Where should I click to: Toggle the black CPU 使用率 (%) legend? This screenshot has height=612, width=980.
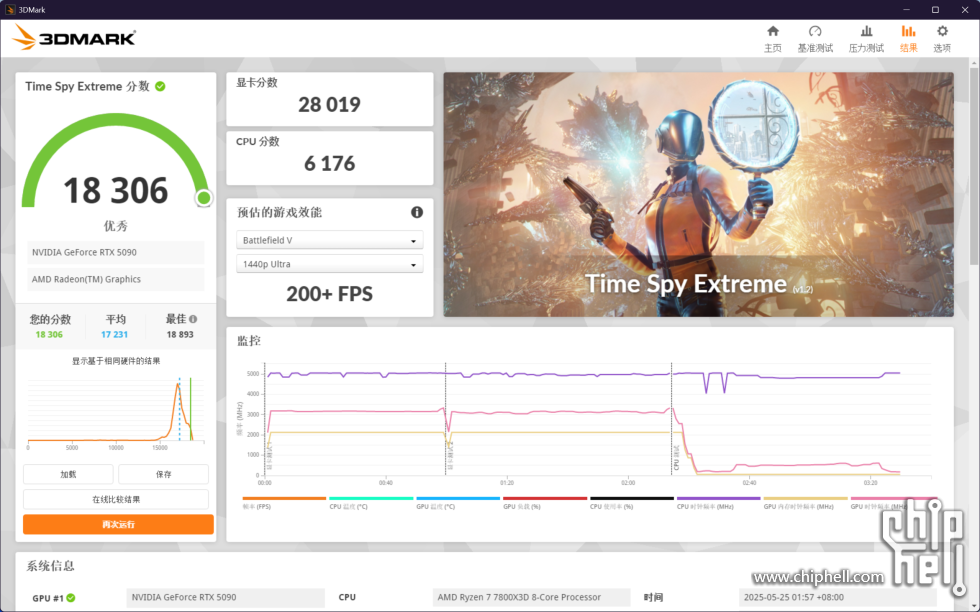pos(631,498)
